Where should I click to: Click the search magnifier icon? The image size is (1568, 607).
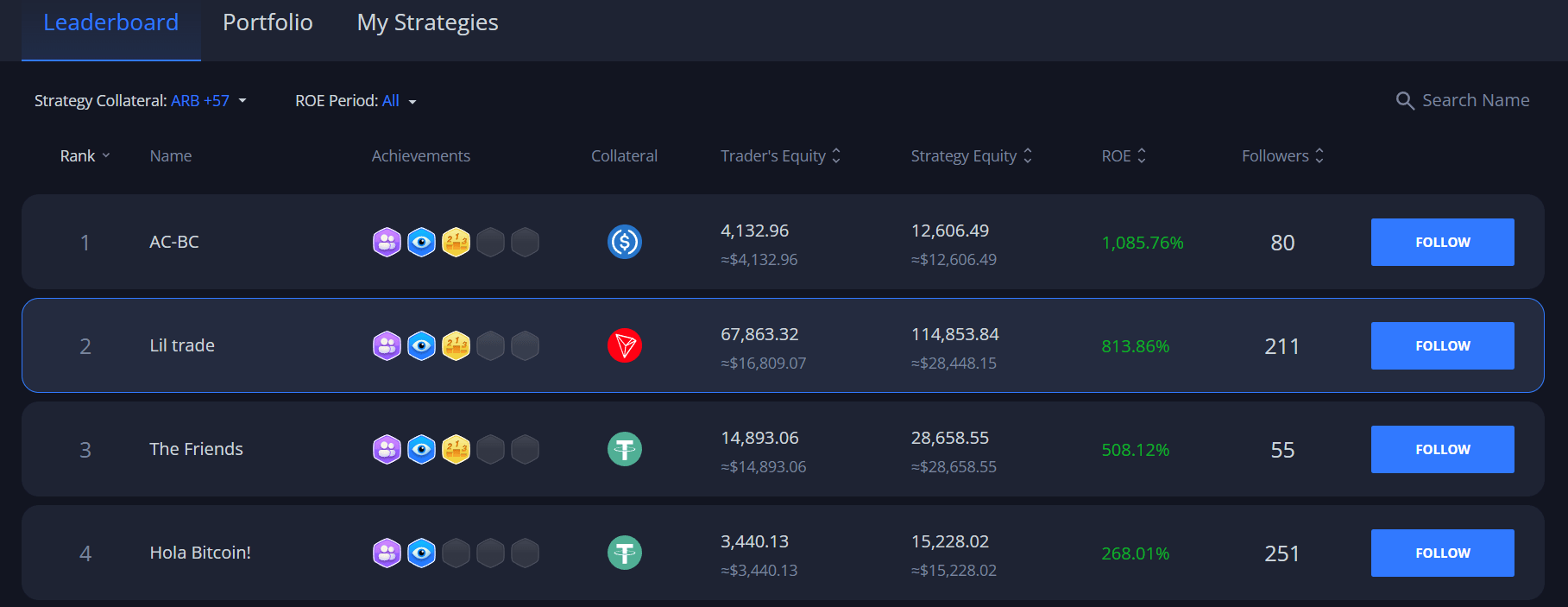pos(1405,101)
